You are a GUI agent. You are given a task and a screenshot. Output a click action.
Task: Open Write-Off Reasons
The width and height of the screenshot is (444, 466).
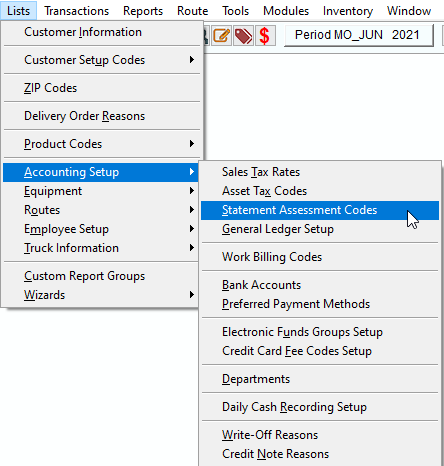[x=320, y=435]
